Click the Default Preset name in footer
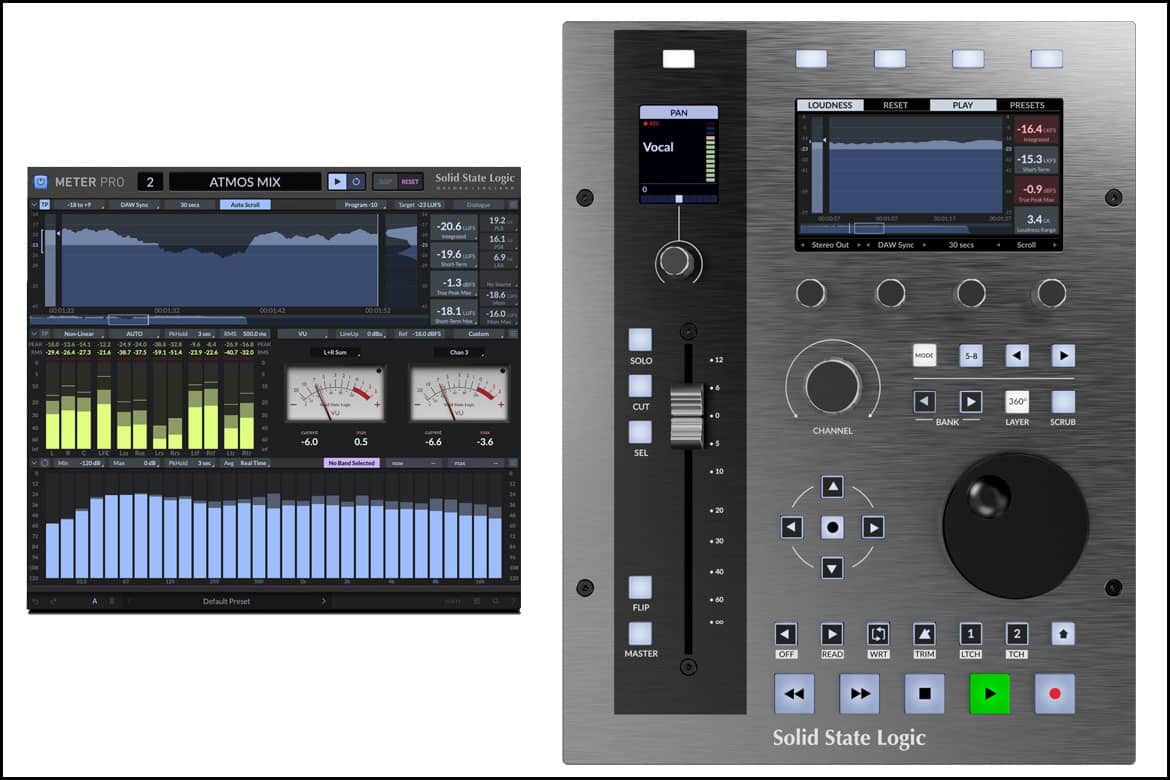Image resolution: width=1170 pixels, height=780 pixels. point(226,601)
